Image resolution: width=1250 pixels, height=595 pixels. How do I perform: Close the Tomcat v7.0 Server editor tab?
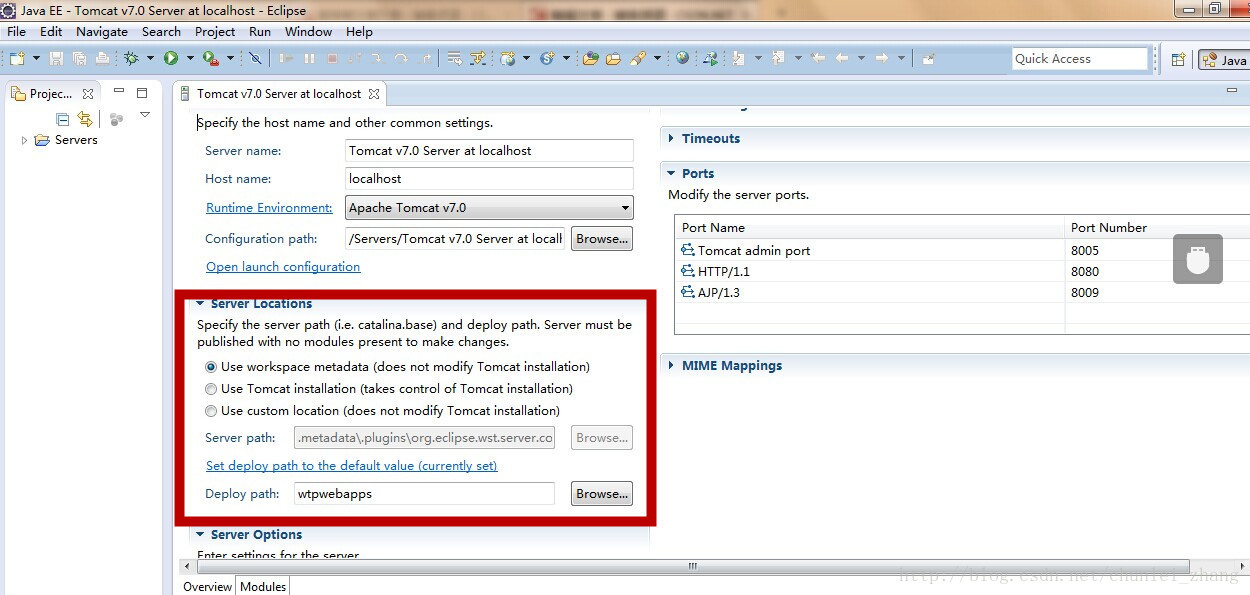374,94
